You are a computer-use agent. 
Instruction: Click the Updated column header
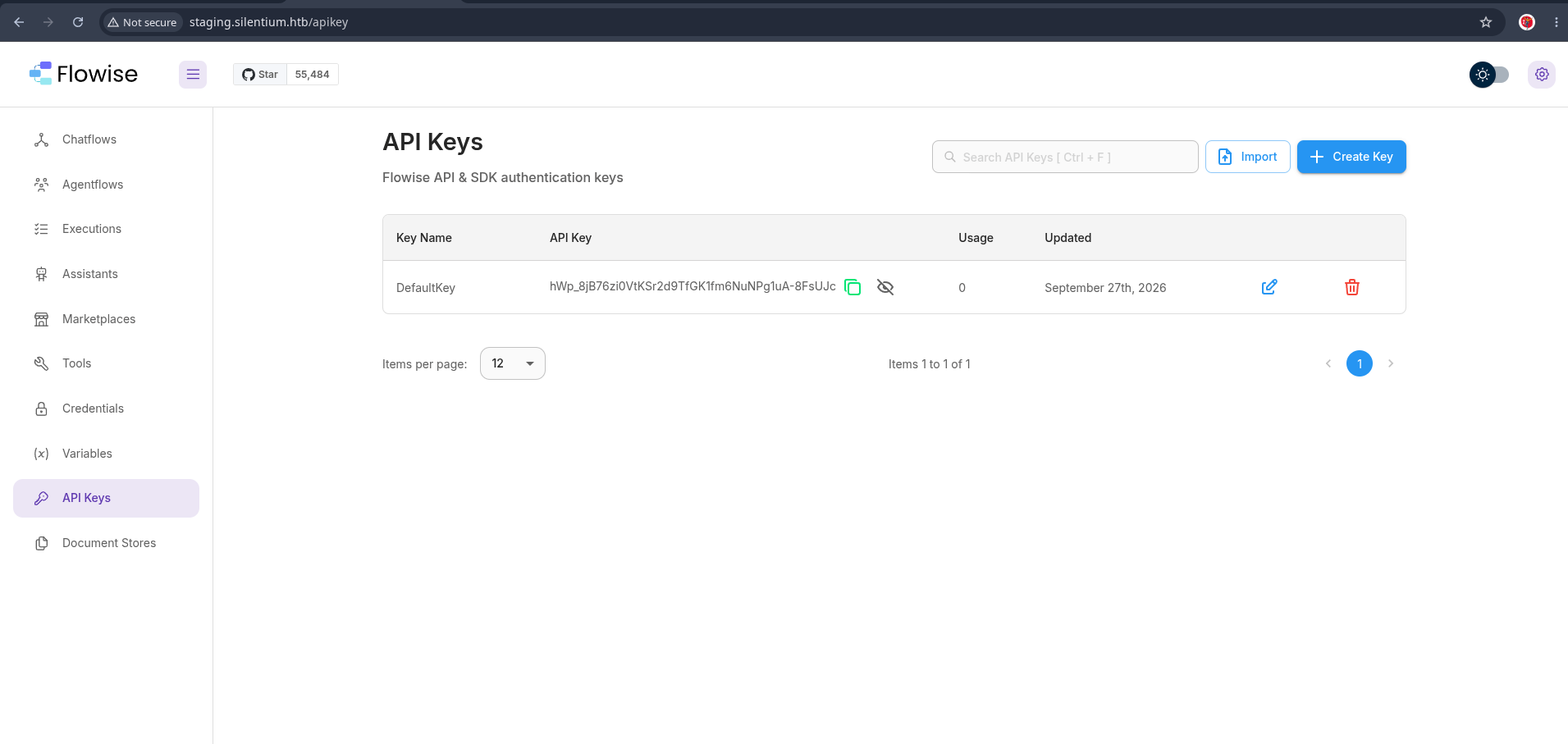(1068, 238)
